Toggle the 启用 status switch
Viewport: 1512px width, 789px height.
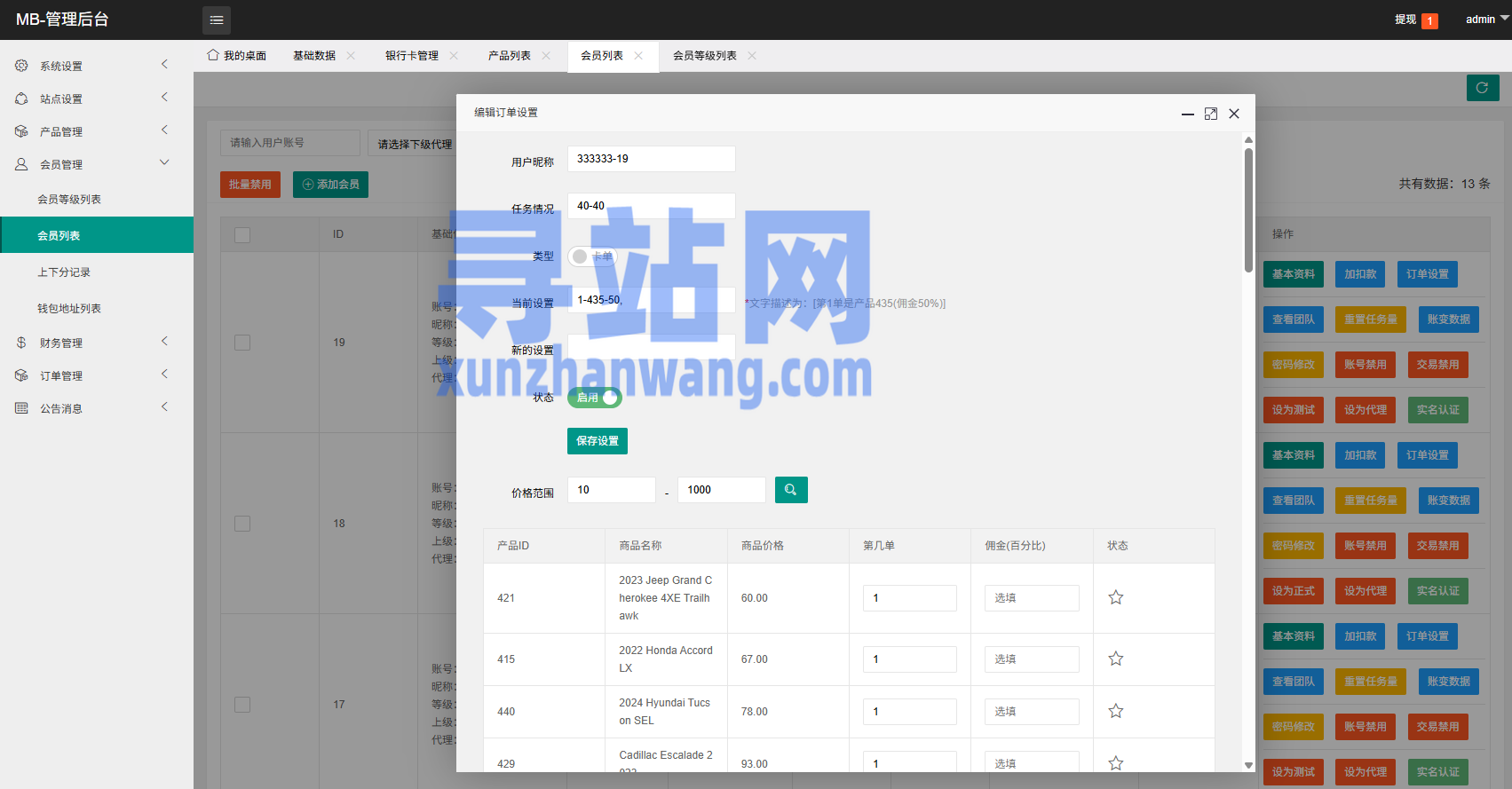click(x=595, y=398)
